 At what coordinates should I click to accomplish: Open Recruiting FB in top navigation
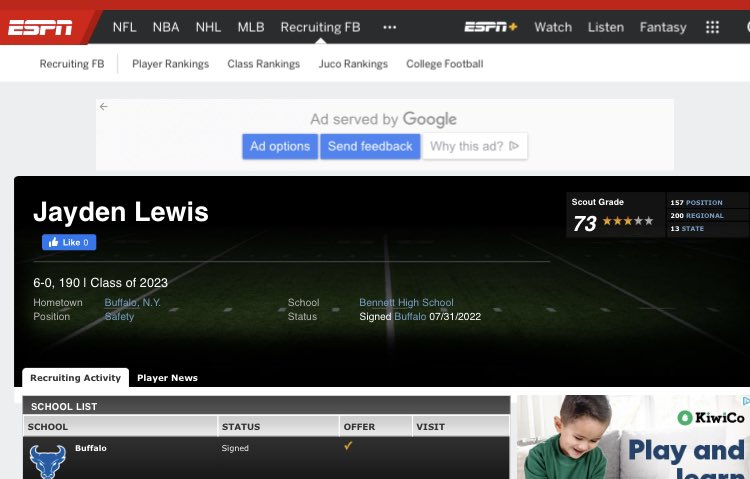(320, 27)
